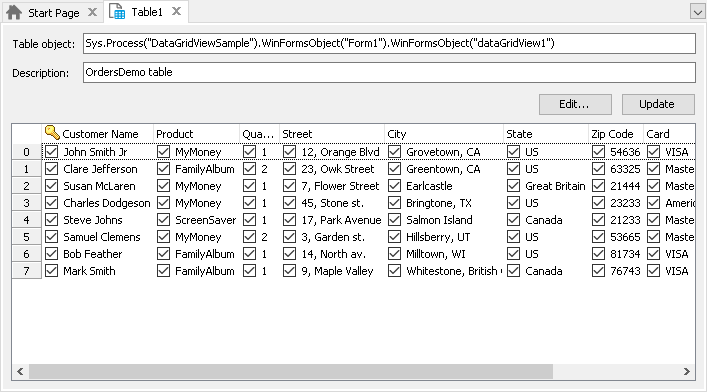Select row header 3
707x392 pixels.
(27, 203)
